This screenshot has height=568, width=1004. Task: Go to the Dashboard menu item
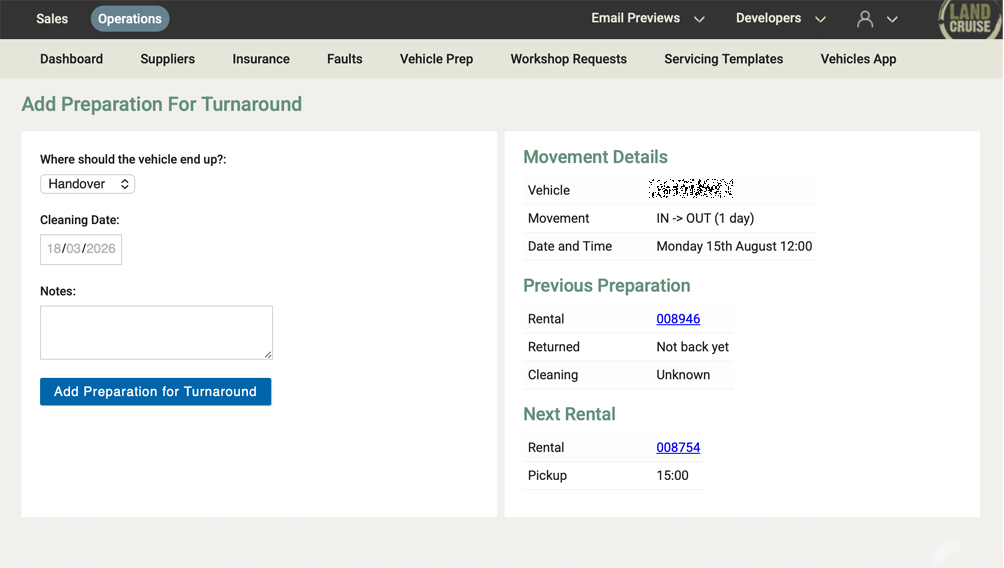pyautogui.click(x=71, y=59)
